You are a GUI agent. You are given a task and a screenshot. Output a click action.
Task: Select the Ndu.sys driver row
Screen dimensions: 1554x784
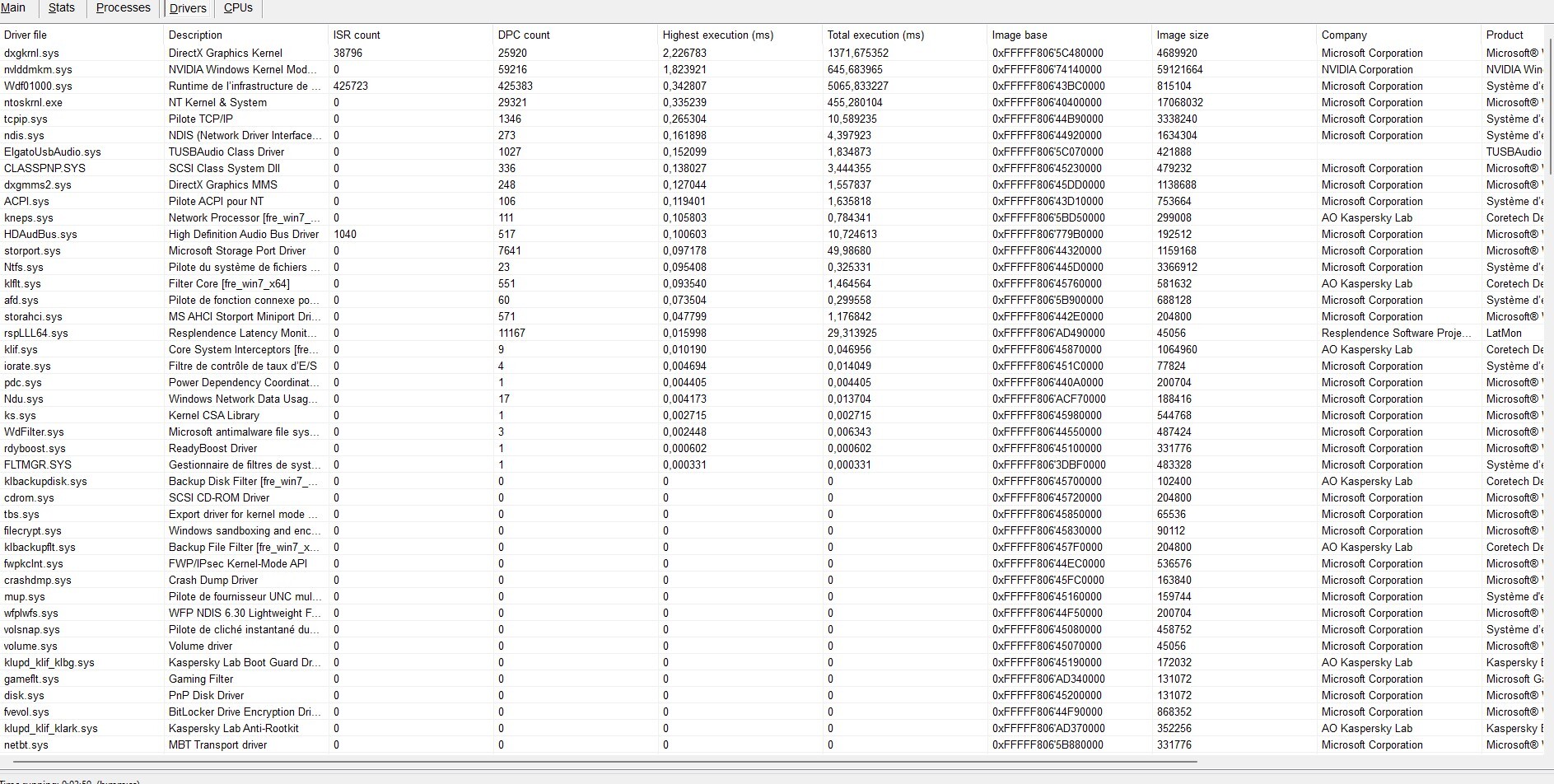[x=772, y=399]
